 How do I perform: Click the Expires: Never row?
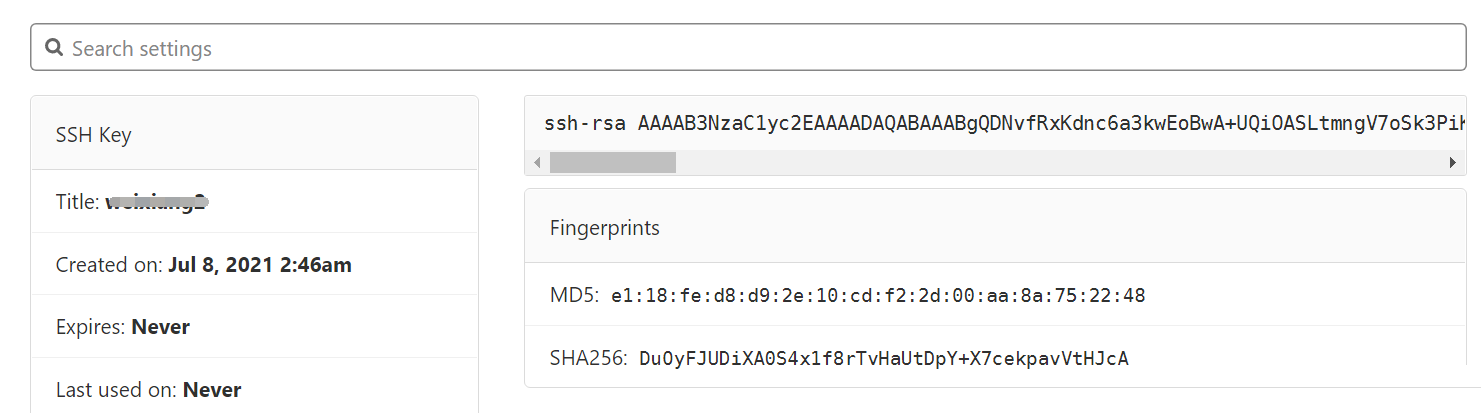tap(254, 326)
